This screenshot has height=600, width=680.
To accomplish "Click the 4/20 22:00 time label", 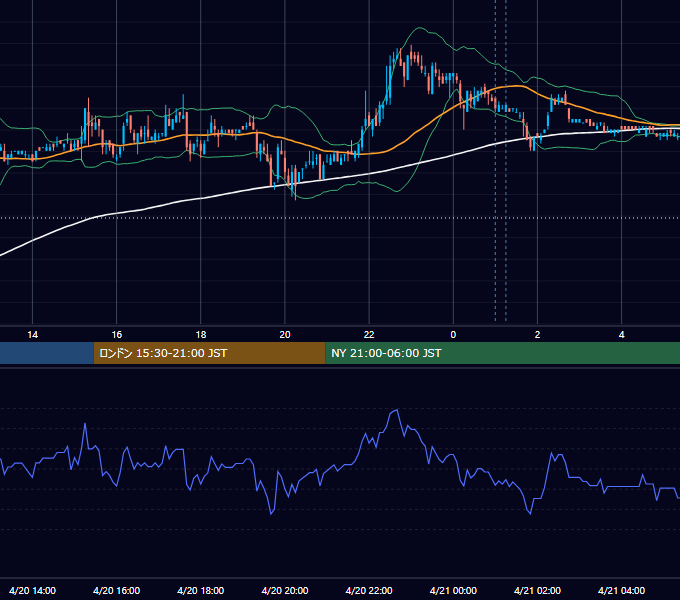I will click(369, 590).
